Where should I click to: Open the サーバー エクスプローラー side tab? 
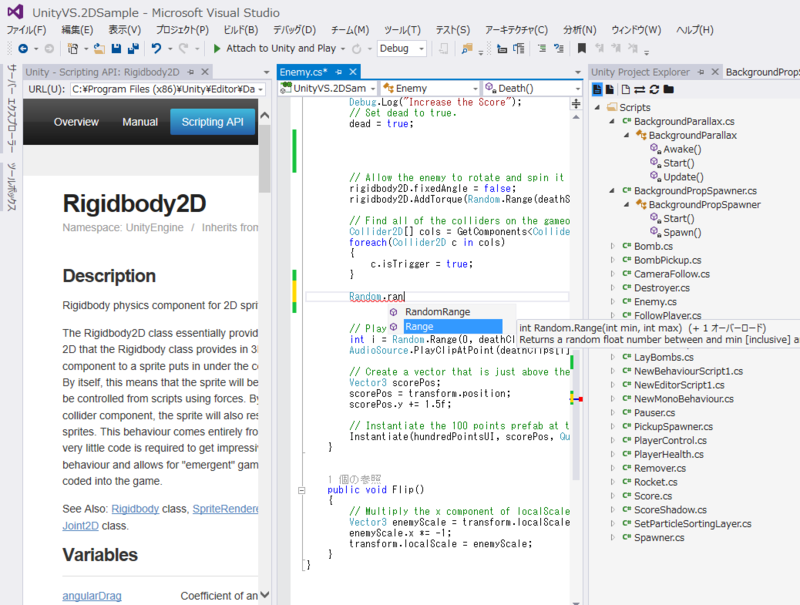(11, 108)
